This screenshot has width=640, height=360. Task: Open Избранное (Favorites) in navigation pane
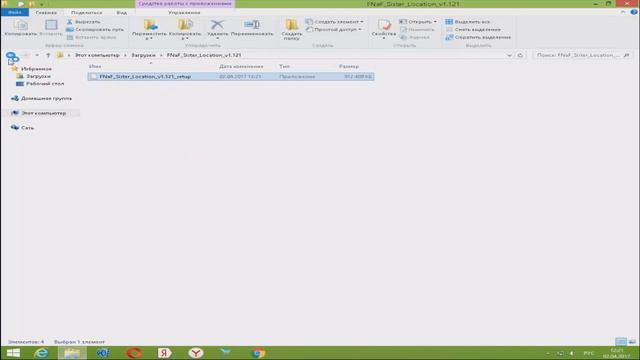coord(32,69)
